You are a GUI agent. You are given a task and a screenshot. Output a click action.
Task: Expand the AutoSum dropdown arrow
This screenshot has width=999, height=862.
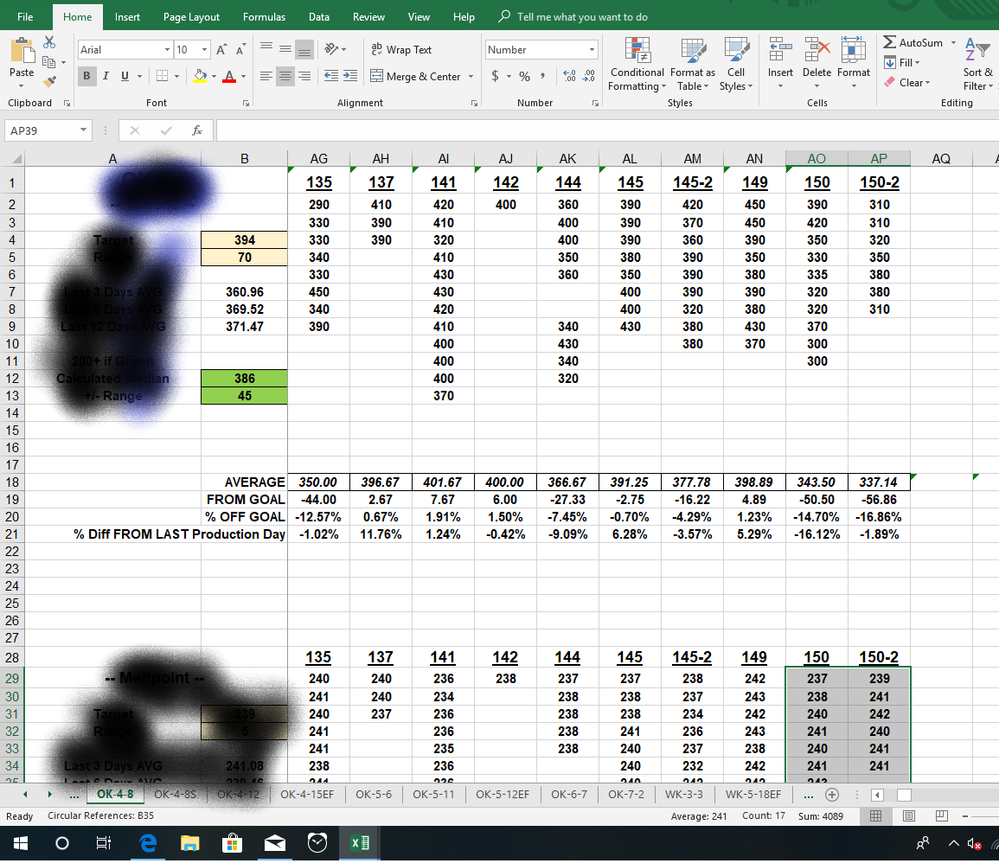click(954, 43)
